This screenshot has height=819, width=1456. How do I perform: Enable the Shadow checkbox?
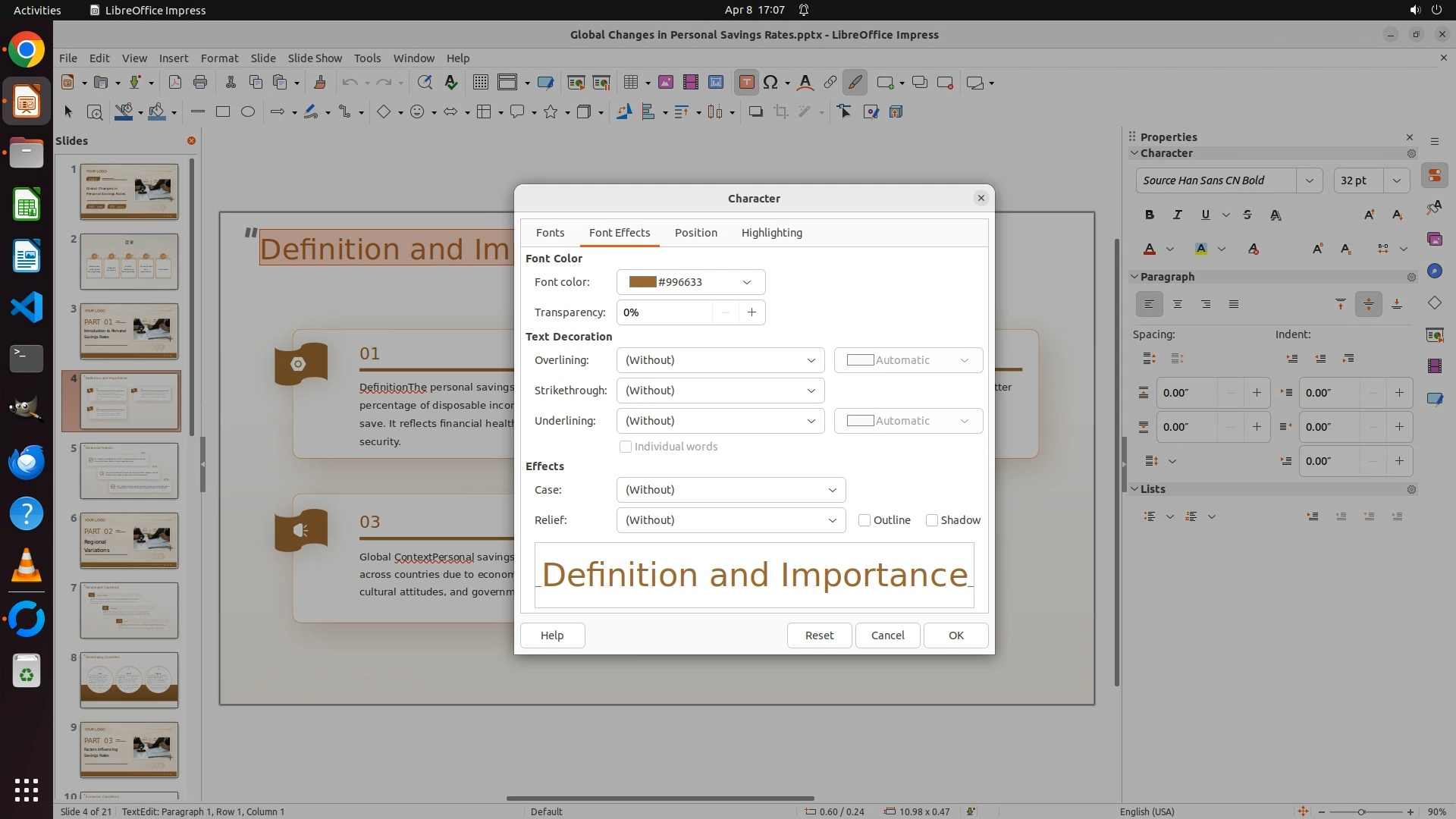(x=932, y=520)
